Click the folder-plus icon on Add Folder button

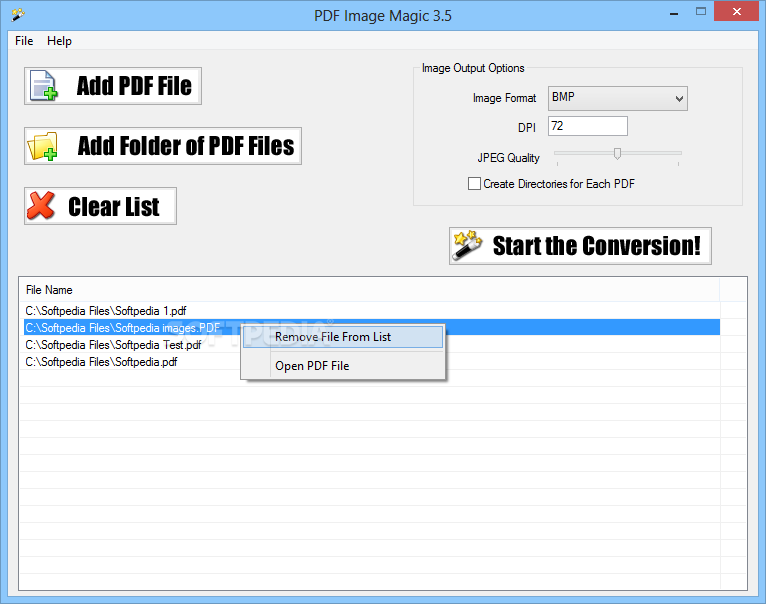[43, 146]
